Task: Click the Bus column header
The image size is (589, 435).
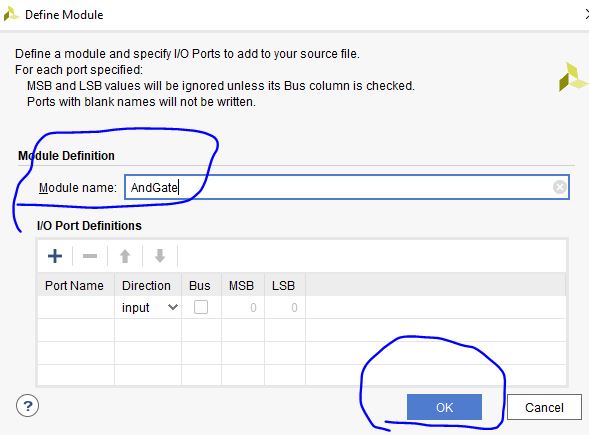Action: (201, 285)
